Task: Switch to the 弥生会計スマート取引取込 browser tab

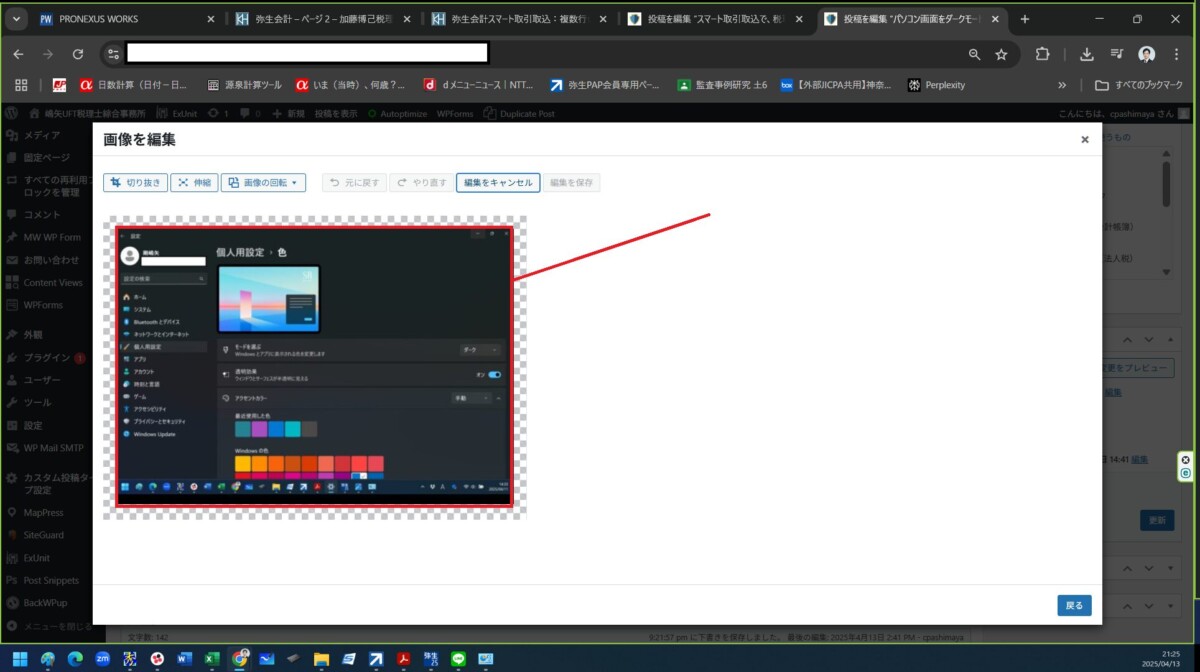Action: pos(518,19)
